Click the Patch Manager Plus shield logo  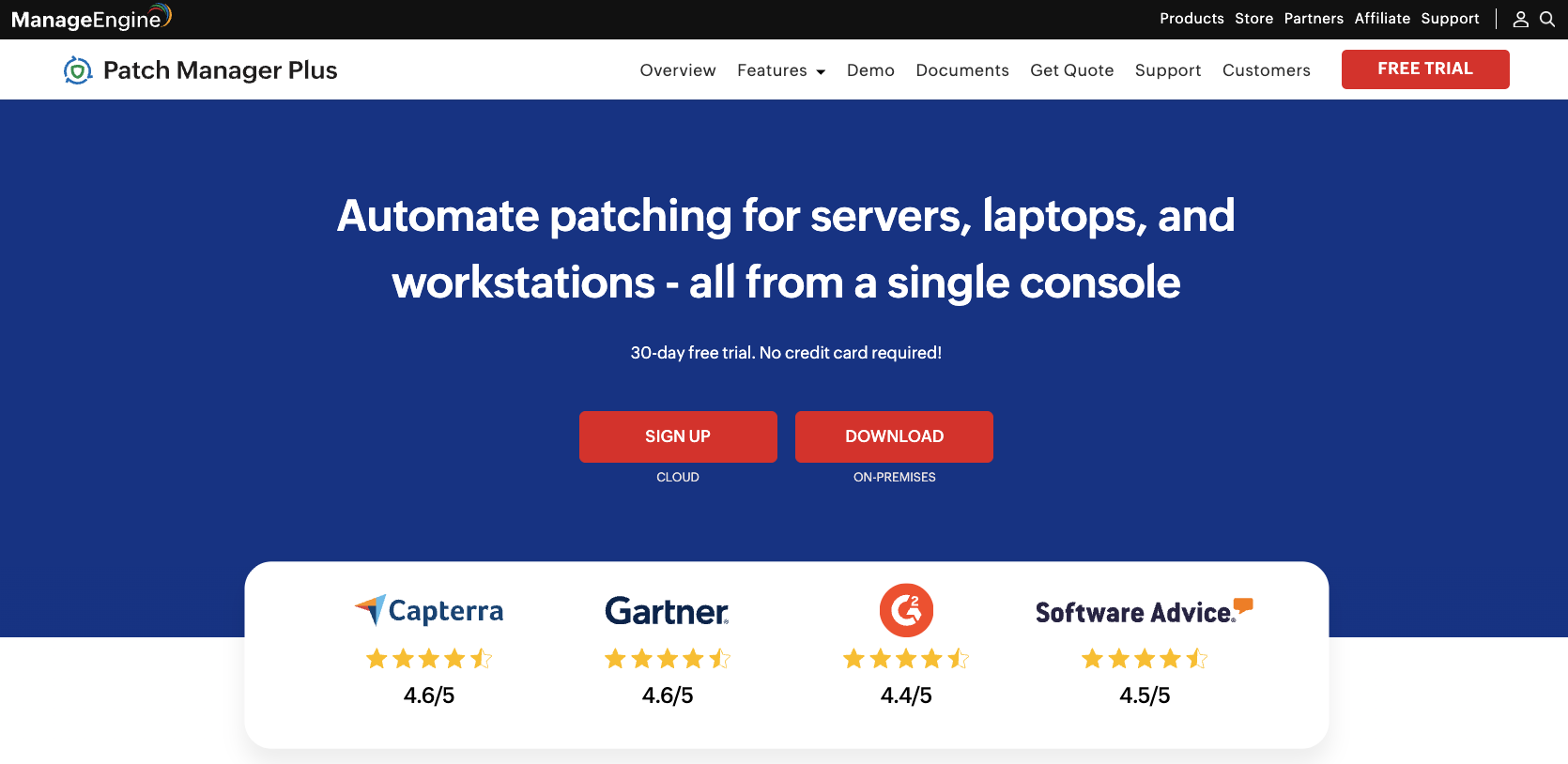(x=78, y=70)
